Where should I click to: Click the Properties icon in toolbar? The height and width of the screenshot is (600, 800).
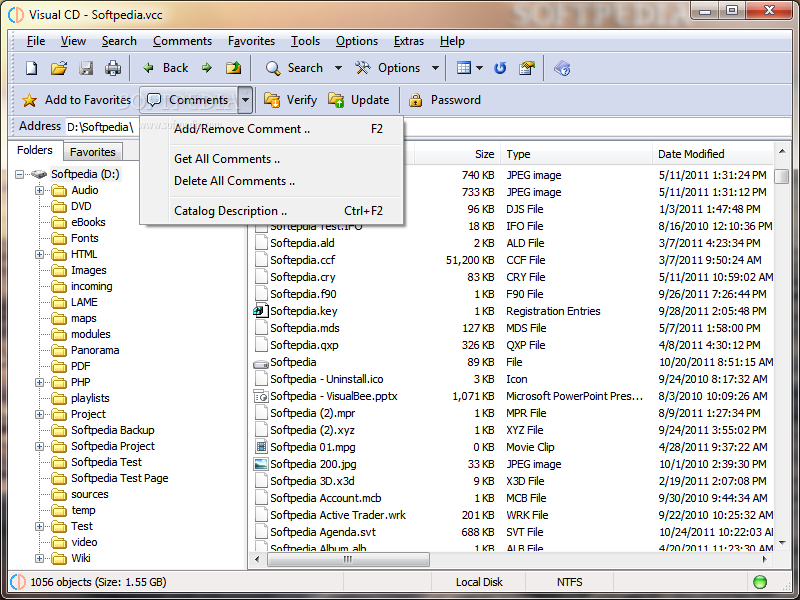[x=527, y=68]
